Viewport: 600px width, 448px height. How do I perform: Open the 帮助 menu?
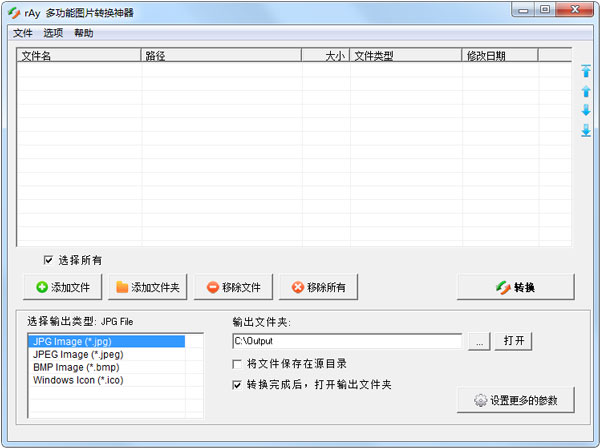tap(83, 33)
